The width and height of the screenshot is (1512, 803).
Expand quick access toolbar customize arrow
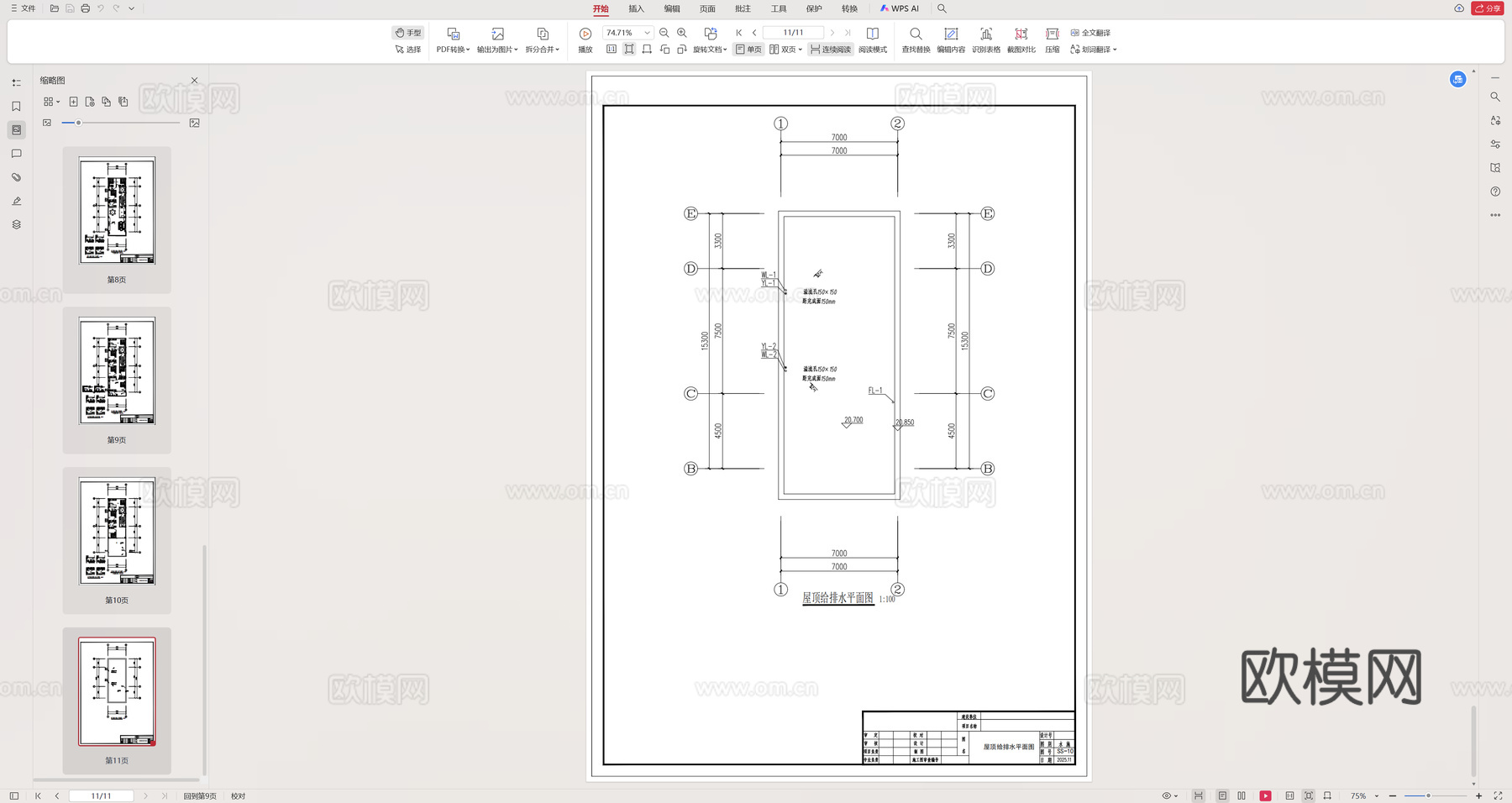tap(132, 8)
